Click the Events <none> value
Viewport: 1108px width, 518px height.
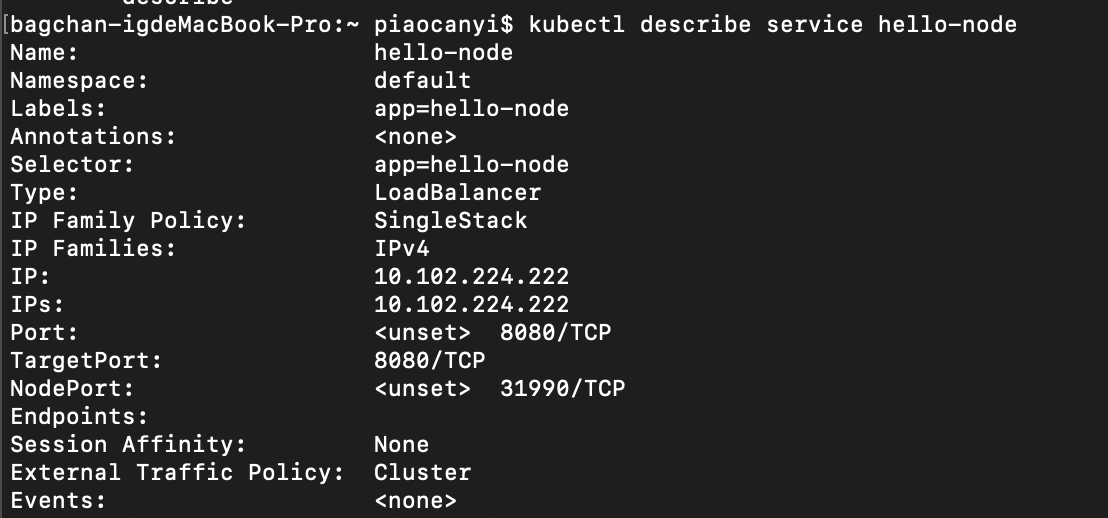(416, 500)
